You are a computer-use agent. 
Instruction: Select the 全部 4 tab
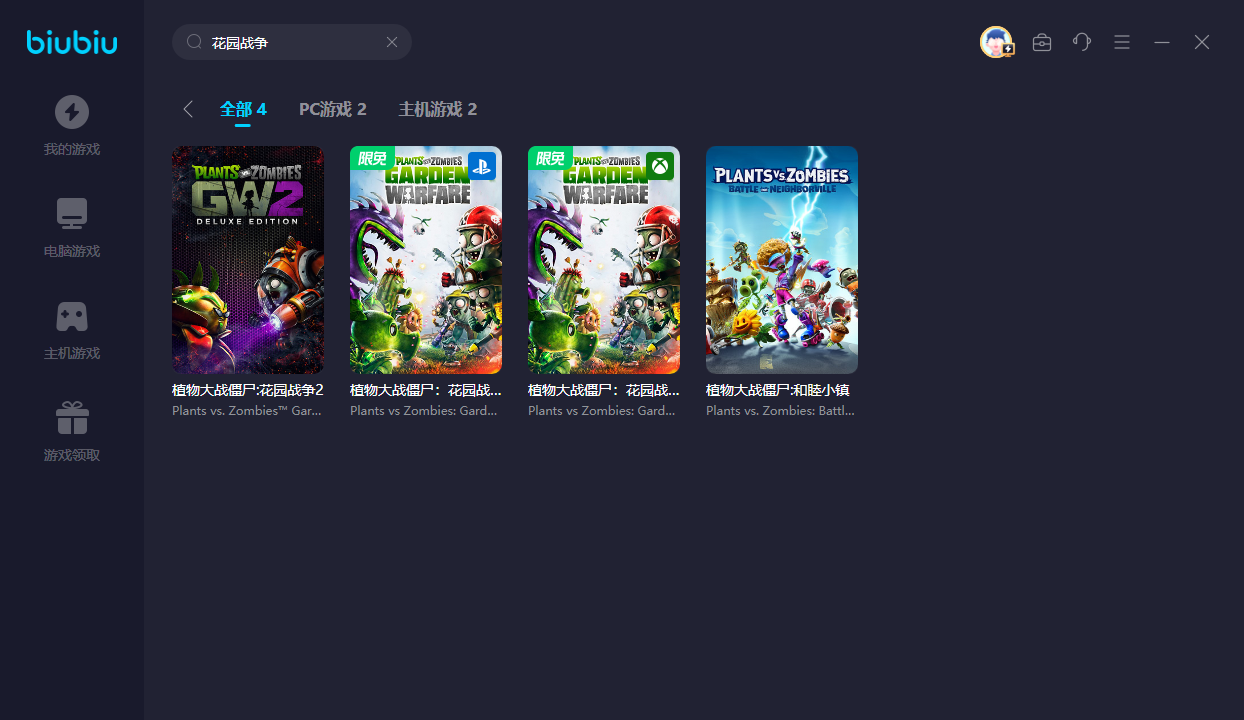click(x=243, y=109)
